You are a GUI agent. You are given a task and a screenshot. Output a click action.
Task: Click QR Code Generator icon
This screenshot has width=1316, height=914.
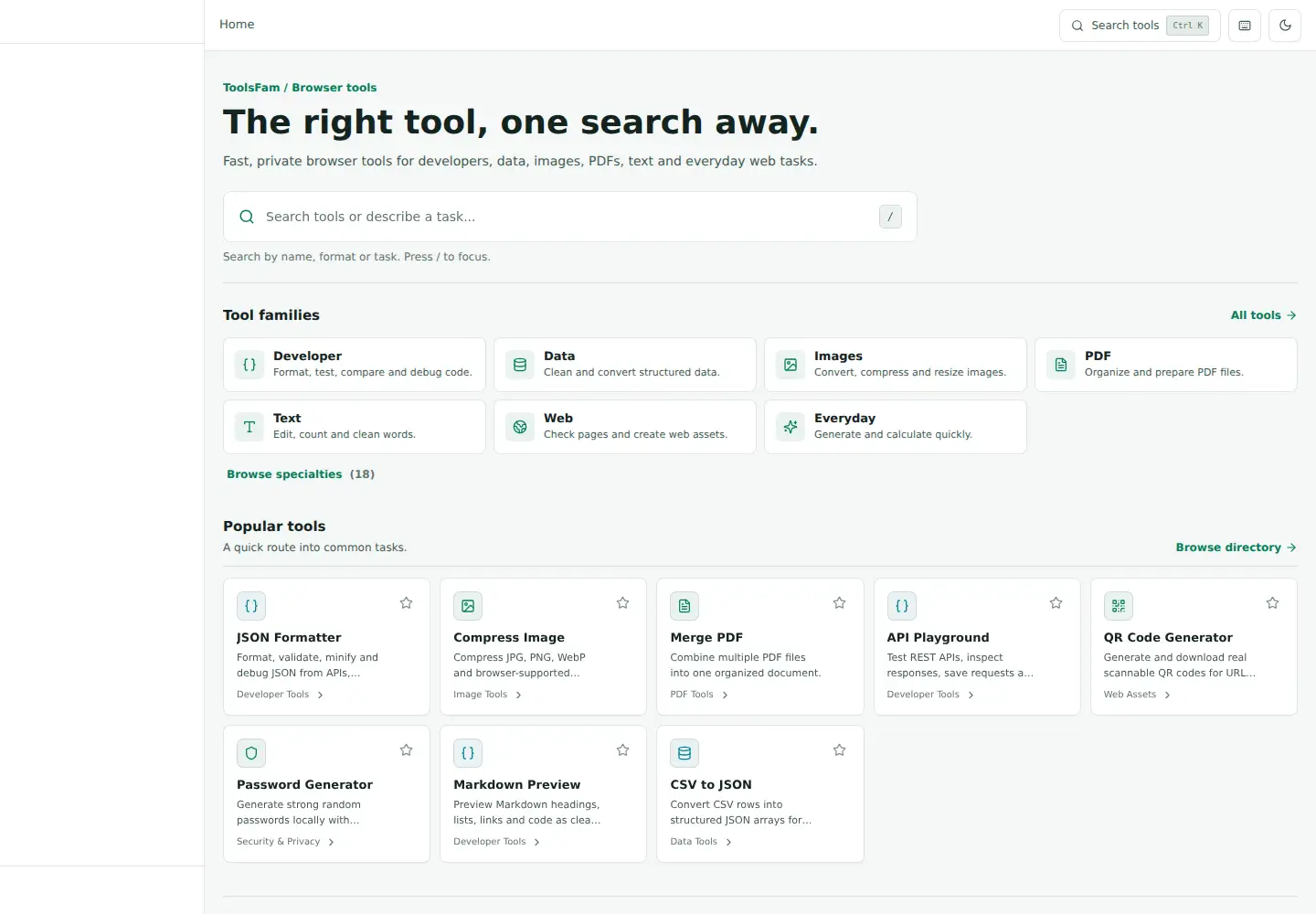(1119, 606)
